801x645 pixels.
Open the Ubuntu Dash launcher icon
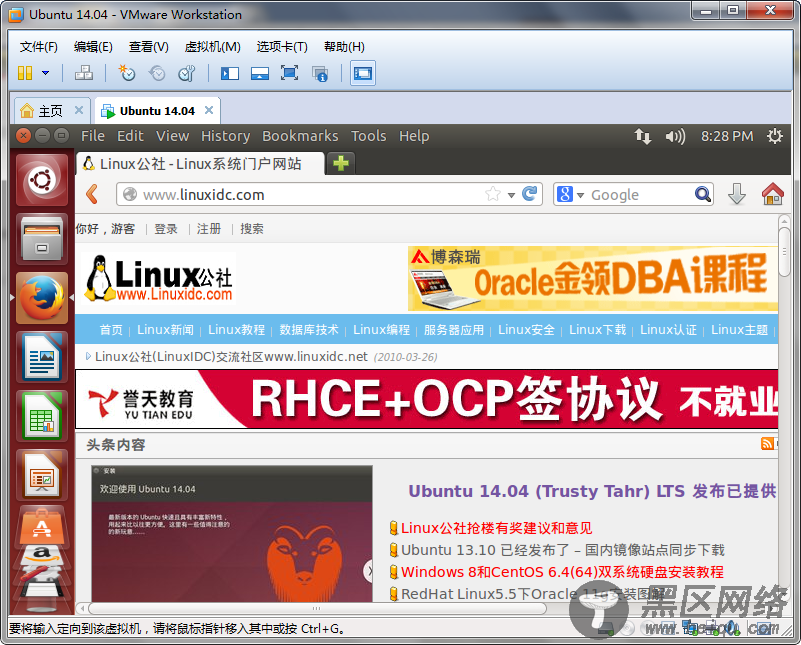pos(42,180)
